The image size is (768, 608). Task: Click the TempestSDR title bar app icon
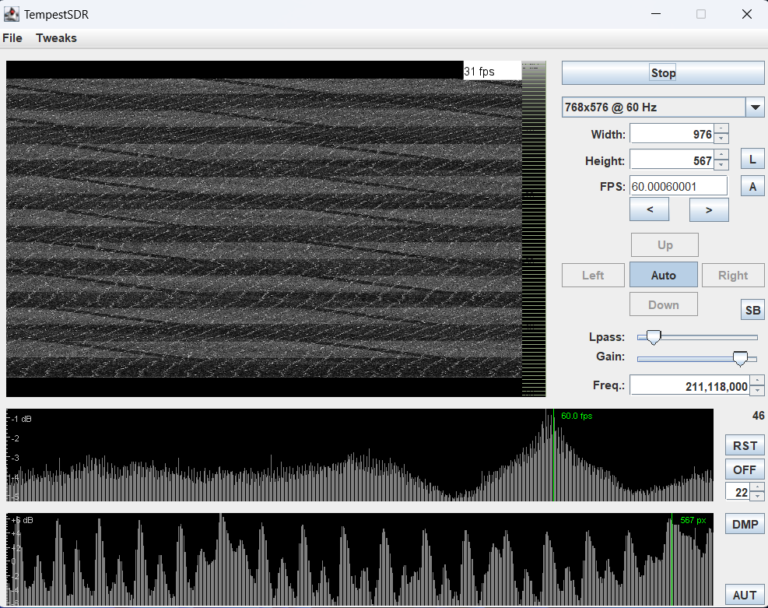12,14
